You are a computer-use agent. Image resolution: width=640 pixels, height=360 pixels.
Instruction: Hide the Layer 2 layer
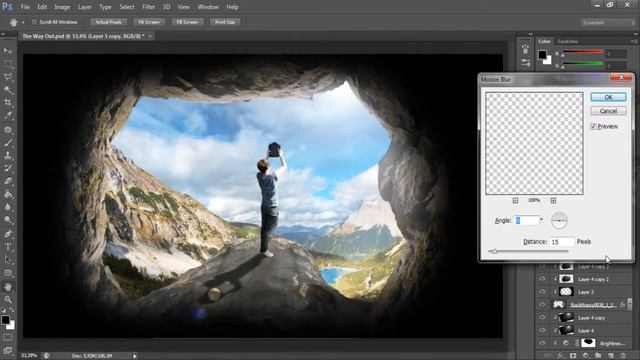(542, 292)
